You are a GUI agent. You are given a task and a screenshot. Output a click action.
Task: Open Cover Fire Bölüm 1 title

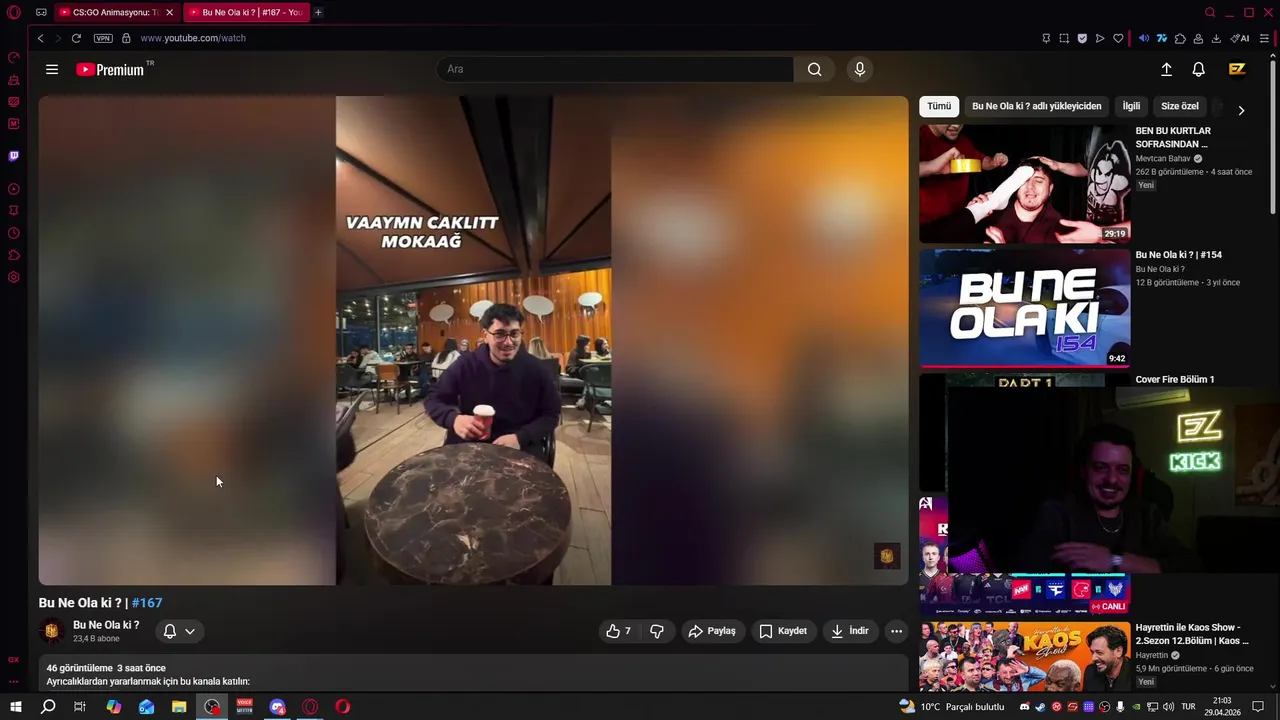tap(1175, 380)
